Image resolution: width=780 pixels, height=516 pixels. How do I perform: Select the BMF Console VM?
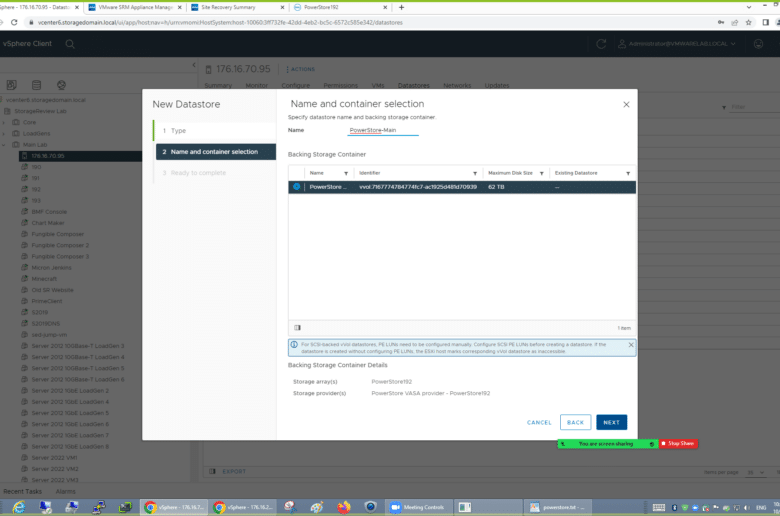click(x=49, y=212)
